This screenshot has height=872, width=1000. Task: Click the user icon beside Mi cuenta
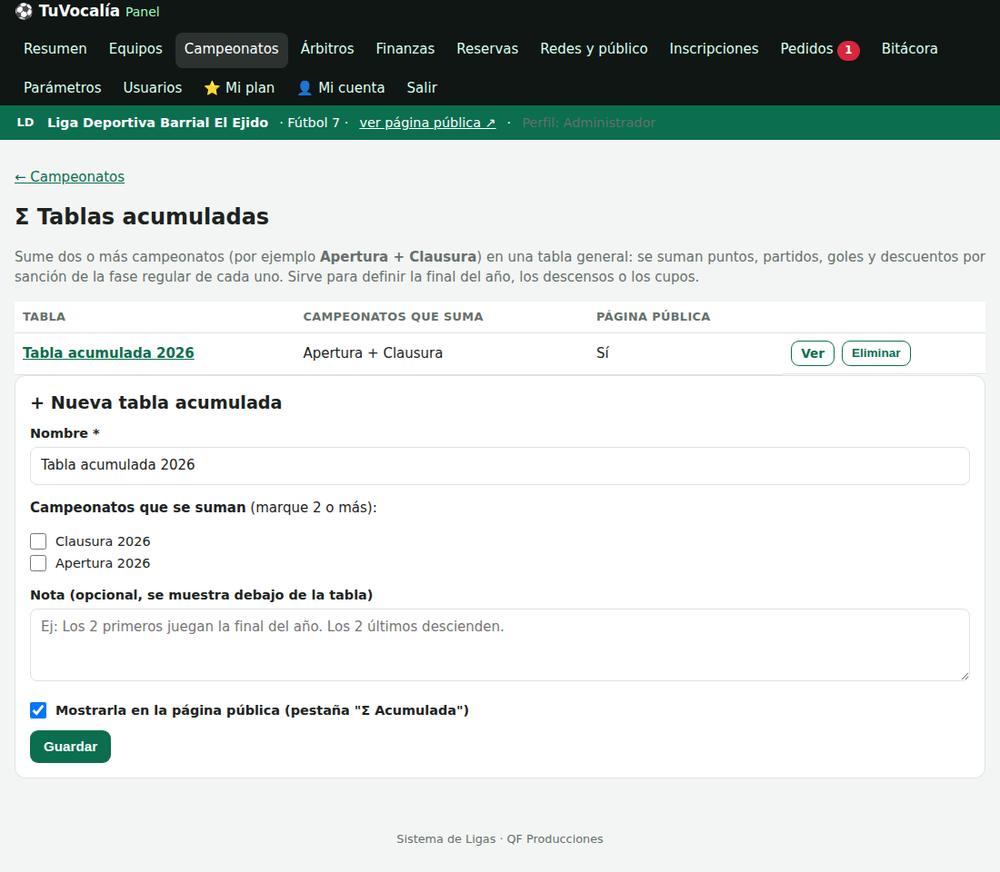[x=305, y=88]
